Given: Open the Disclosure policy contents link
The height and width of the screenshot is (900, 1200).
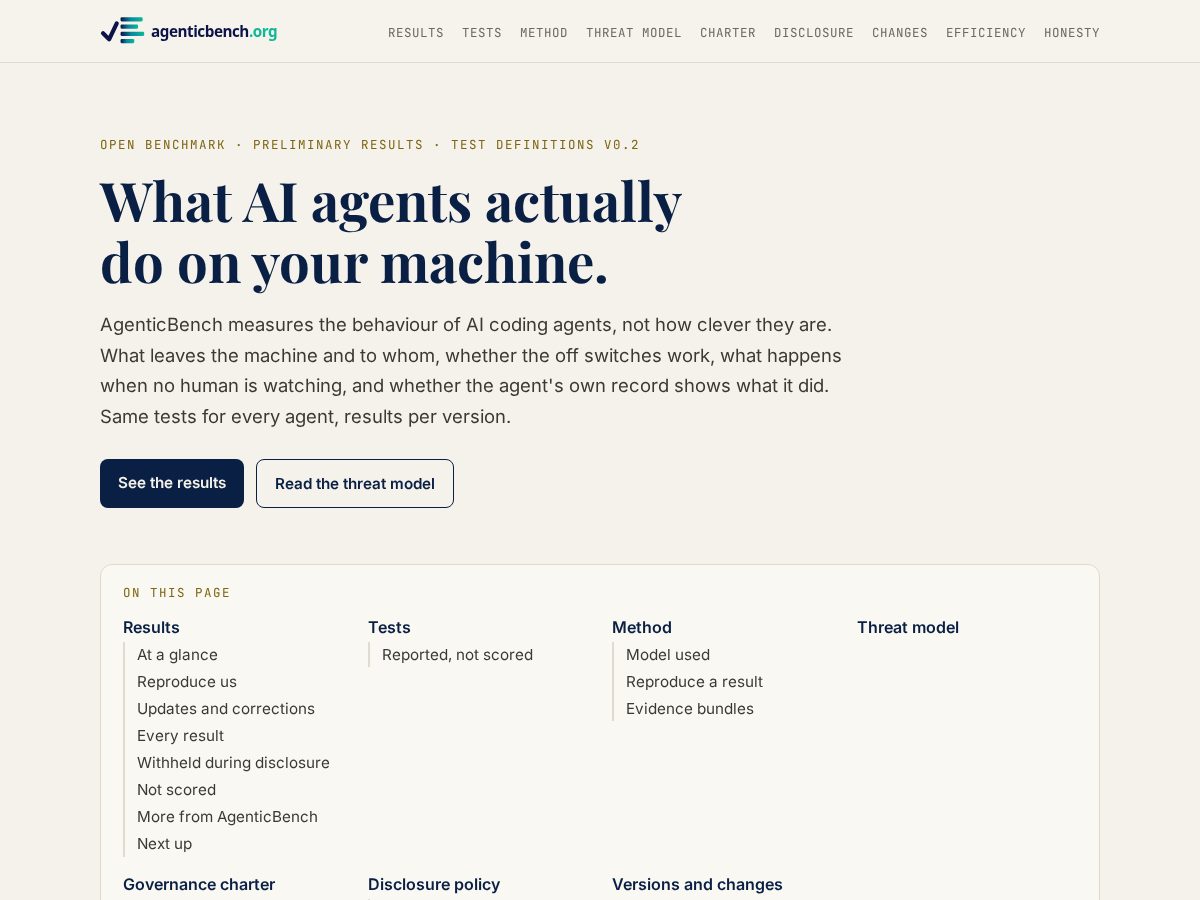Looking at the screenshot, I should point(434,884).
